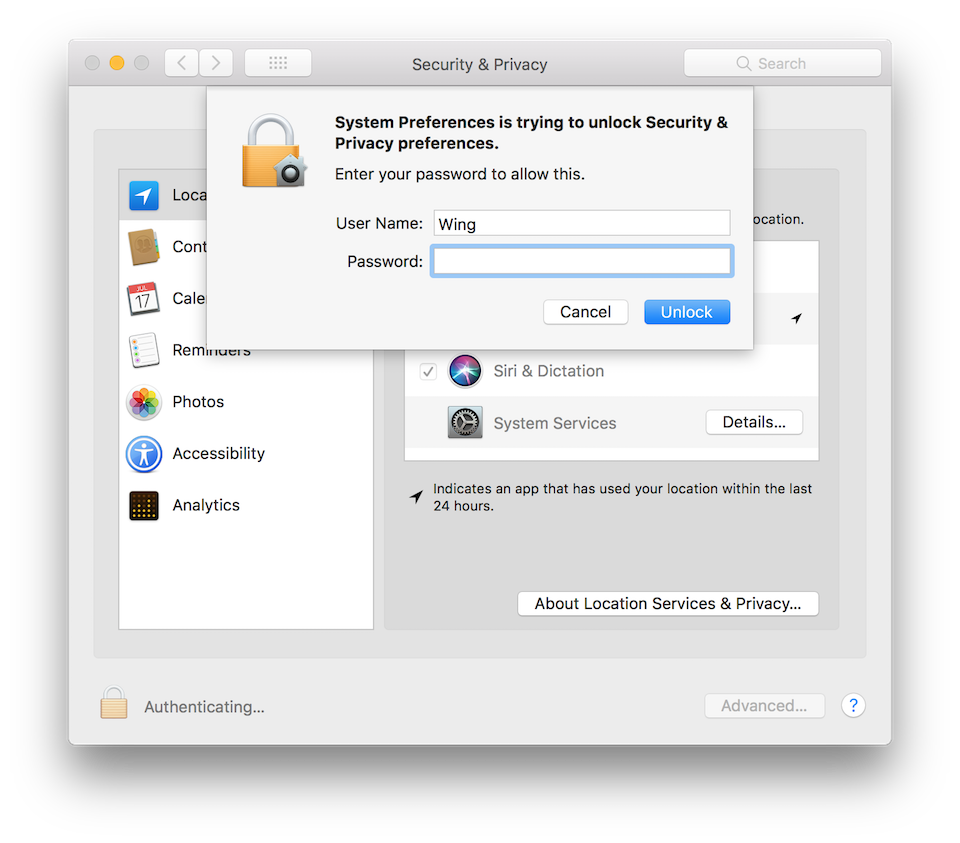Click the padlock icon next to Authenticating
The width and height of the screenshot is (960, 843).
(x=114, y=702)
